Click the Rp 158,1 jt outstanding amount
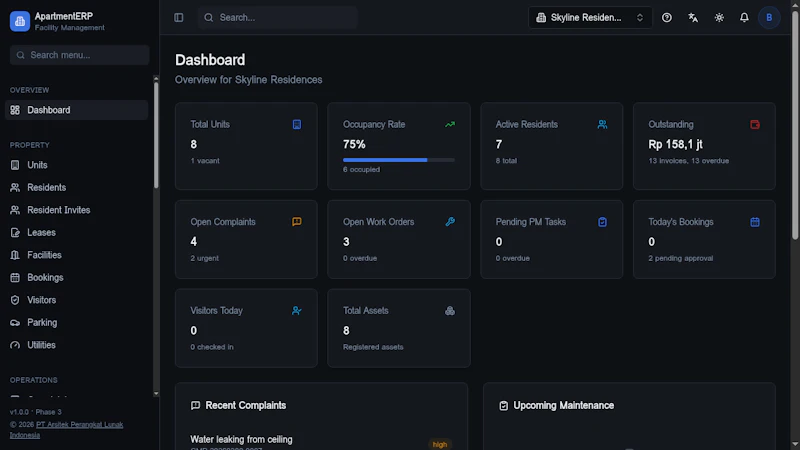Screen dimensions: 800x450 tap(675, 144)
